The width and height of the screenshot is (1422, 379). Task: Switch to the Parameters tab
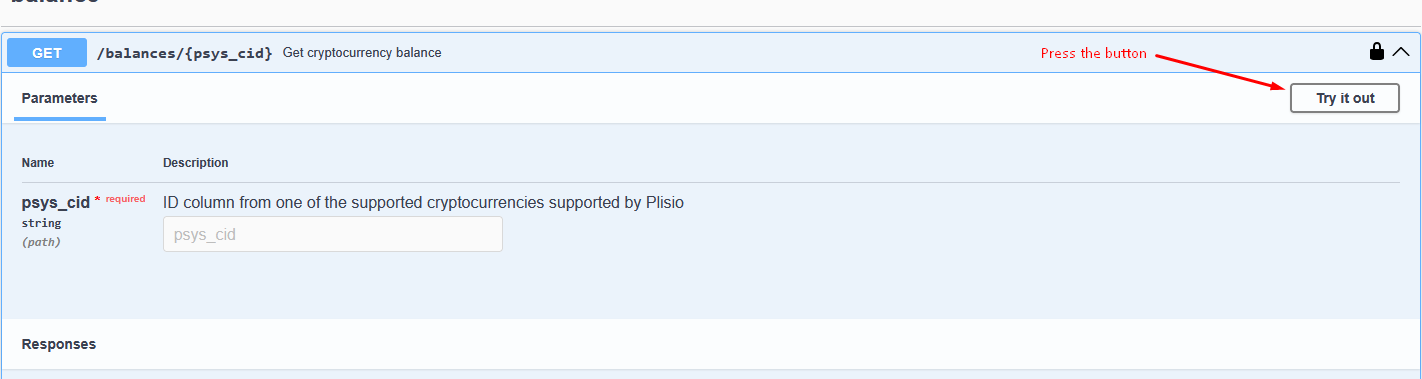60,99
